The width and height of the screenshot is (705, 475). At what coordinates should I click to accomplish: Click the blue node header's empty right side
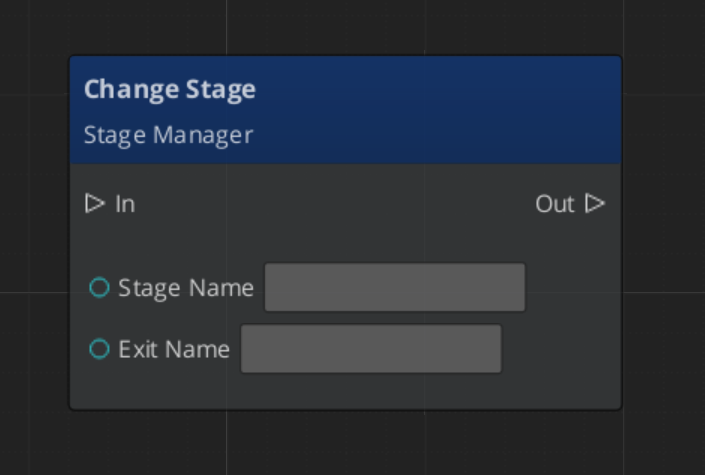(x=480, y=110)
